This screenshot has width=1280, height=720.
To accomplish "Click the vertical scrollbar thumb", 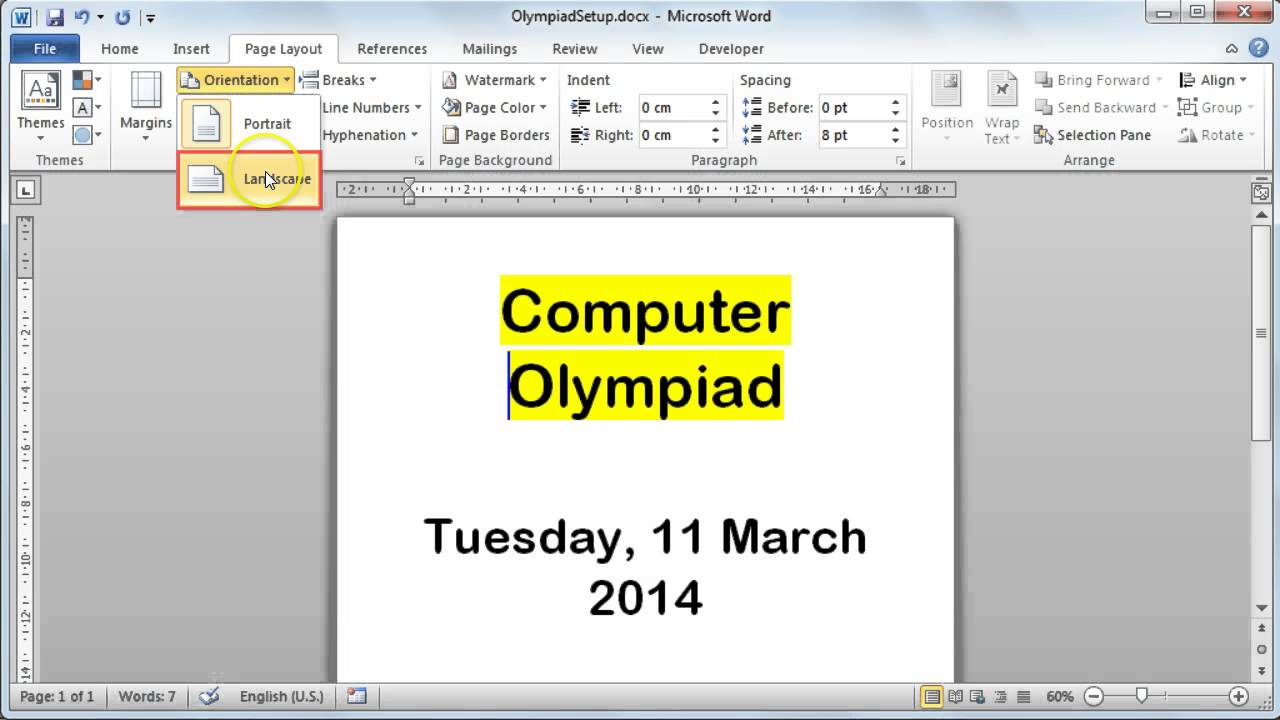I will pyautogui.click(x=1262, y=332).
